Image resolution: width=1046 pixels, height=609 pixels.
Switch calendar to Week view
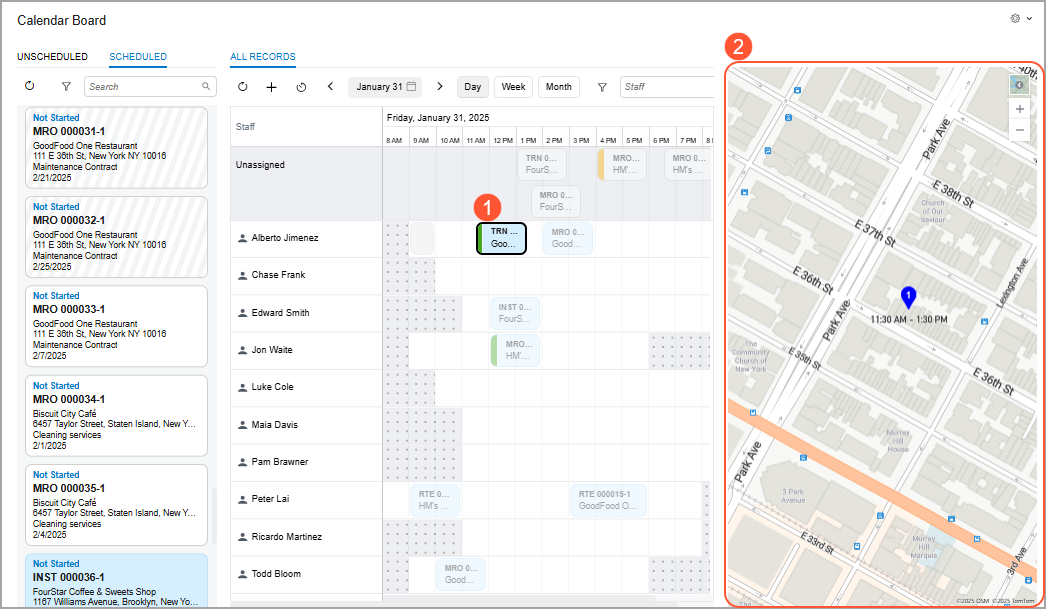(x=513, y=87)
